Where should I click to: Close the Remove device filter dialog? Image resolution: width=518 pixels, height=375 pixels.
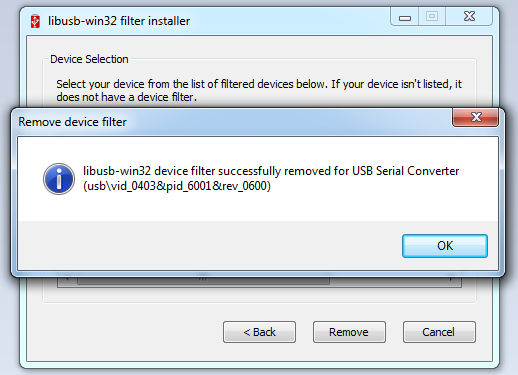tap(475, 117)
